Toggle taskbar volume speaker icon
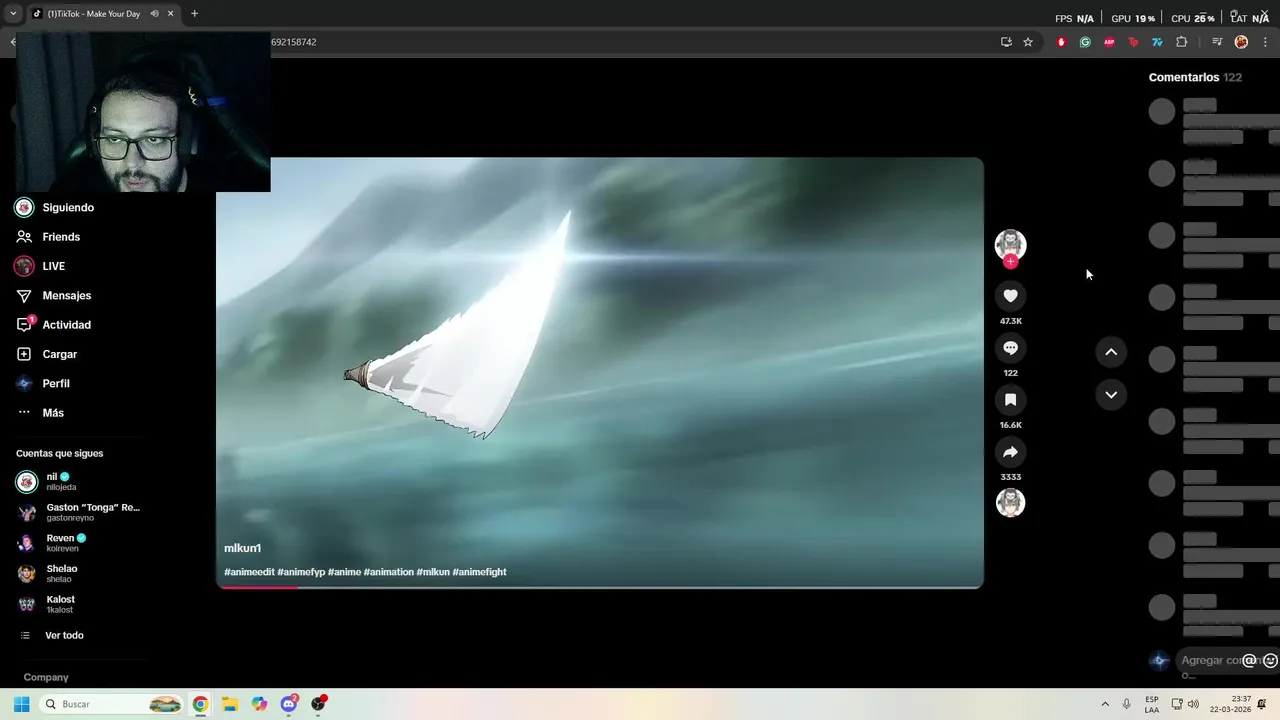Screen dimensions: 1280x720 click(1193, 704)
